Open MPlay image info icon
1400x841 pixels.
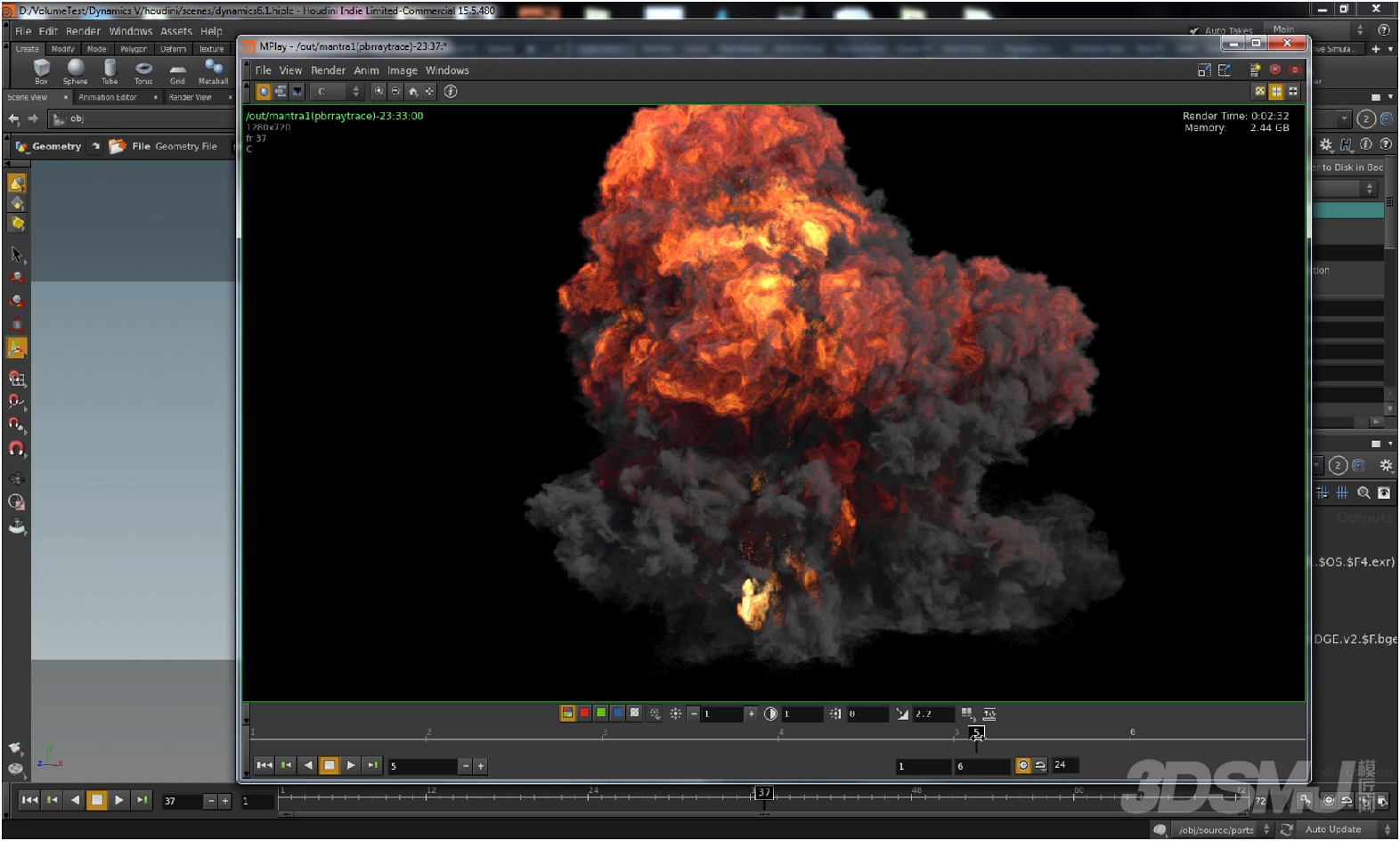451,91
